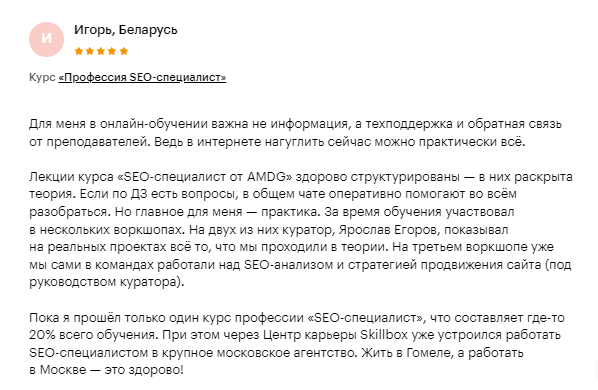The image size is (598, 390).
Task: Click the paragraph starting «Для меня в онлайн-обучении»
Action: tap(296, 133)
